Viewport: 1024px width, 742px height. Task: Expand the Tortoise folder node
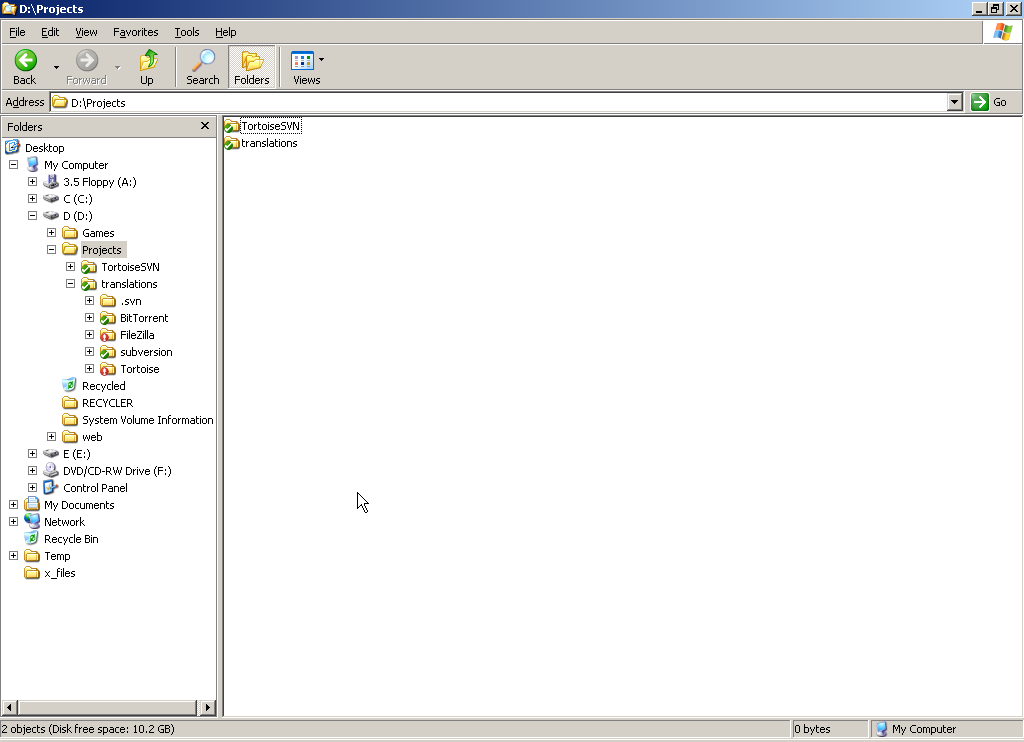click(89, 368)
